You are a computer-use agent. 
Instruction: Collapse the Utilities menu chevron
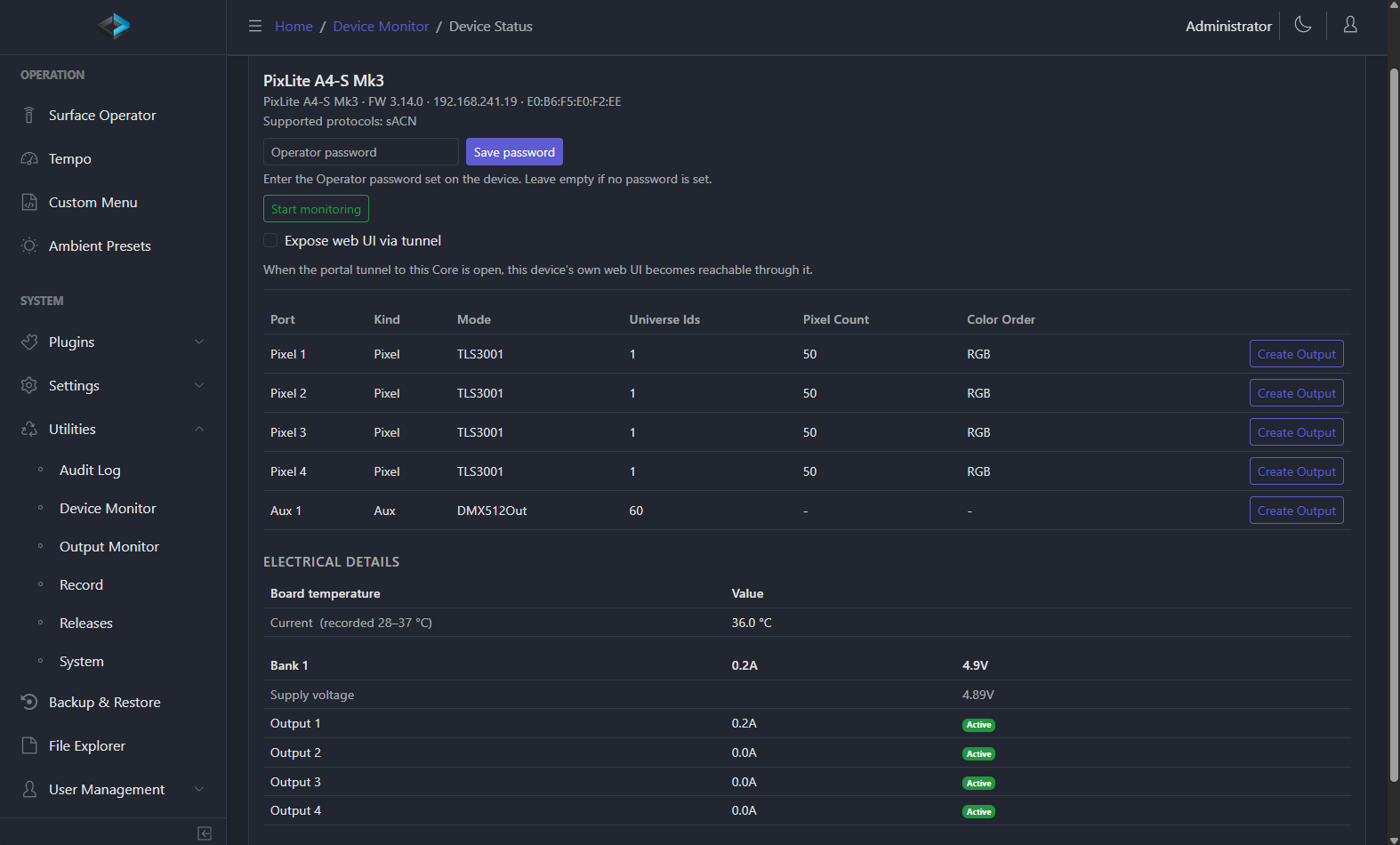(199, 429)
